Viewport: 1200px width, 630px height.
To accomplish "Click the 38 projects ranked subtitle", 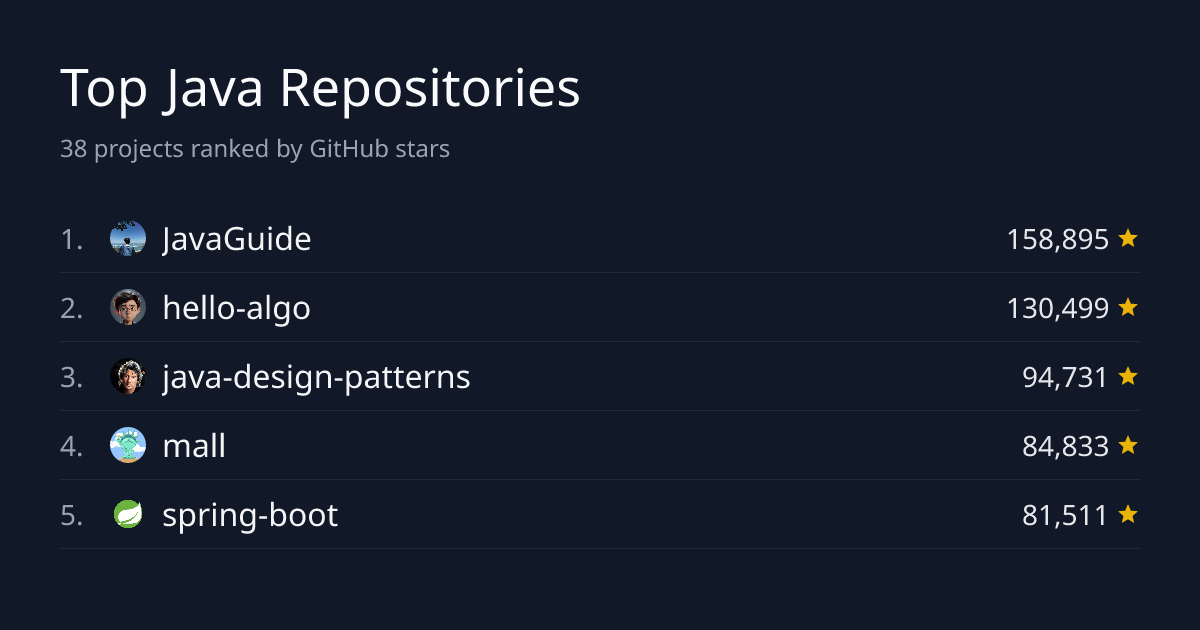I will [255, 149].
